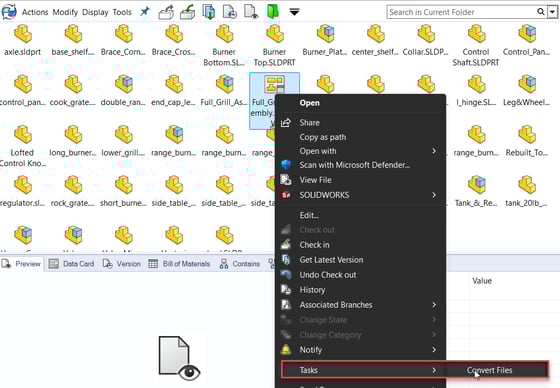
Task: Click the Search in Current Folder field
Action: (x=461, y=12)
